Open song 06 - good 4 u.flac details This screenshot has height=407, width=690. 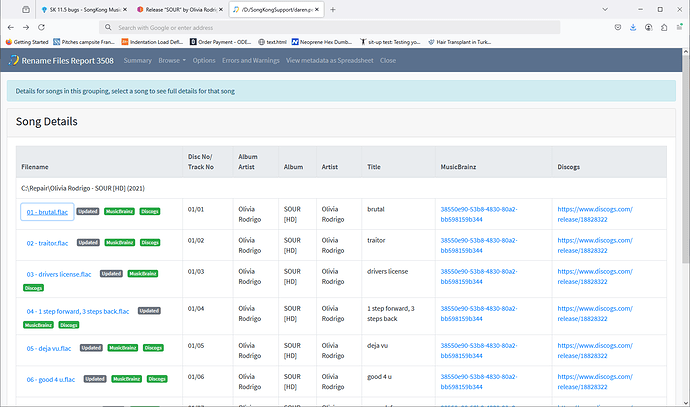tap(51, 379)
